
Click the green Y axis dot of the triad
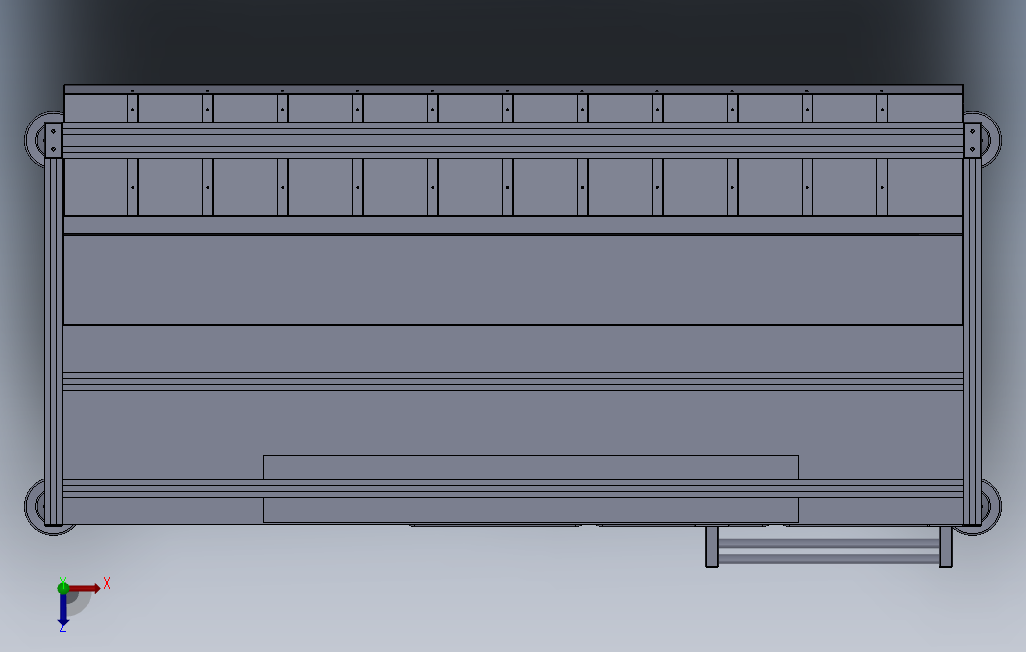click(63, 588)
